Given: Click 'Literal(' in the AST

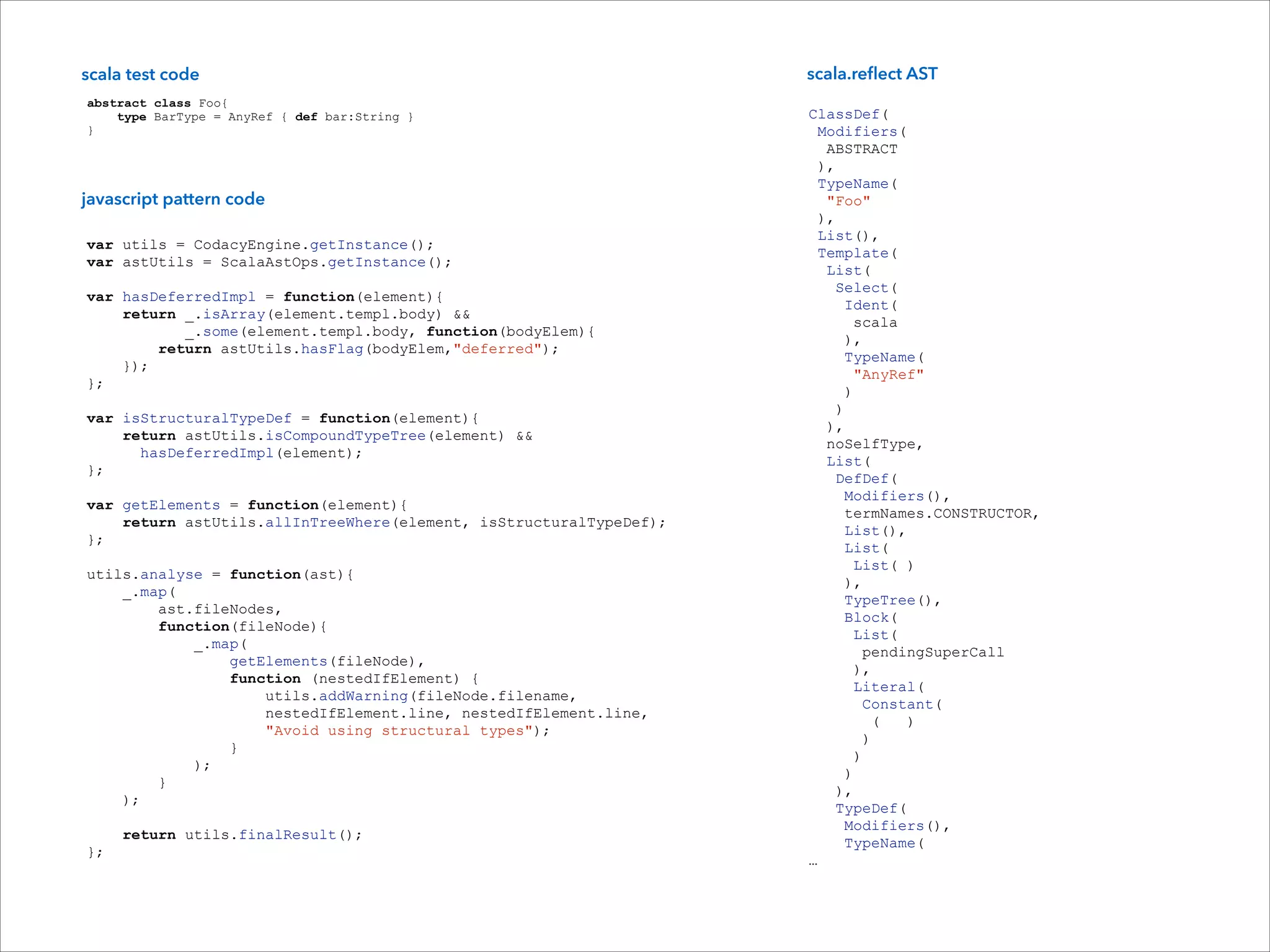Looking at the screenshot, I should coord(889,687).
